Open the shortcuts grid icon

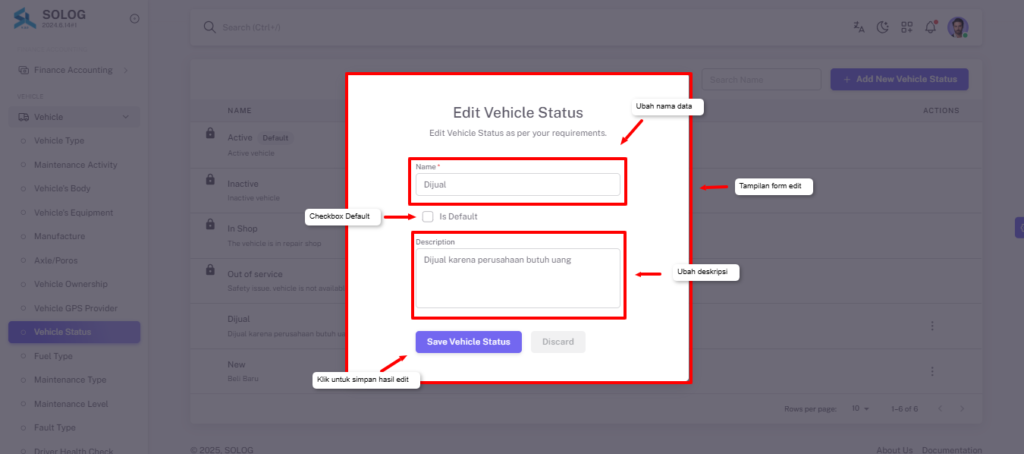pos(906,27)
